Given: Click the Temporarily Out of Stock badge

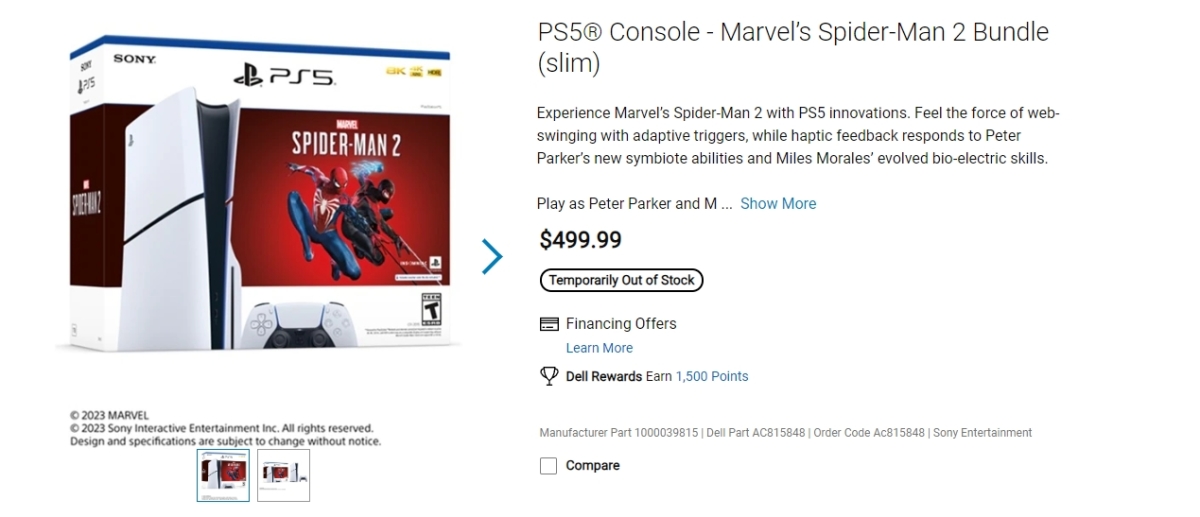Looking at the screenshot, I should (621, 280).
